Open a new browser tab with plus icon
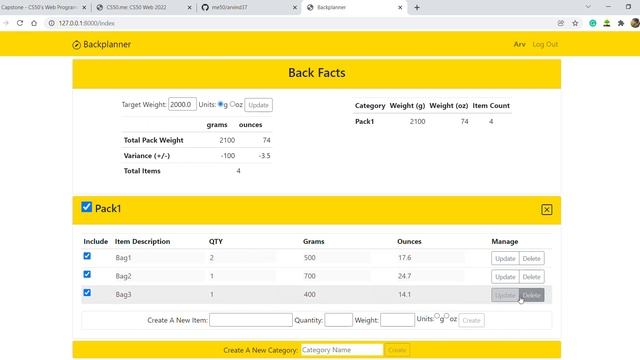 pos(417,7)
